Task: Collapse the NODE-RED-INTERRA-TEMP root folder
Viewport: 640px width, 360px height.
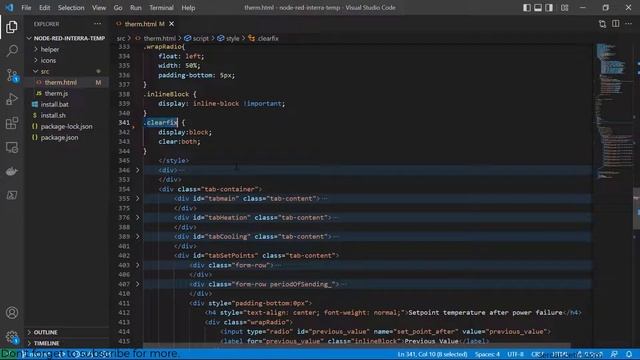Action: pos(66,38)
